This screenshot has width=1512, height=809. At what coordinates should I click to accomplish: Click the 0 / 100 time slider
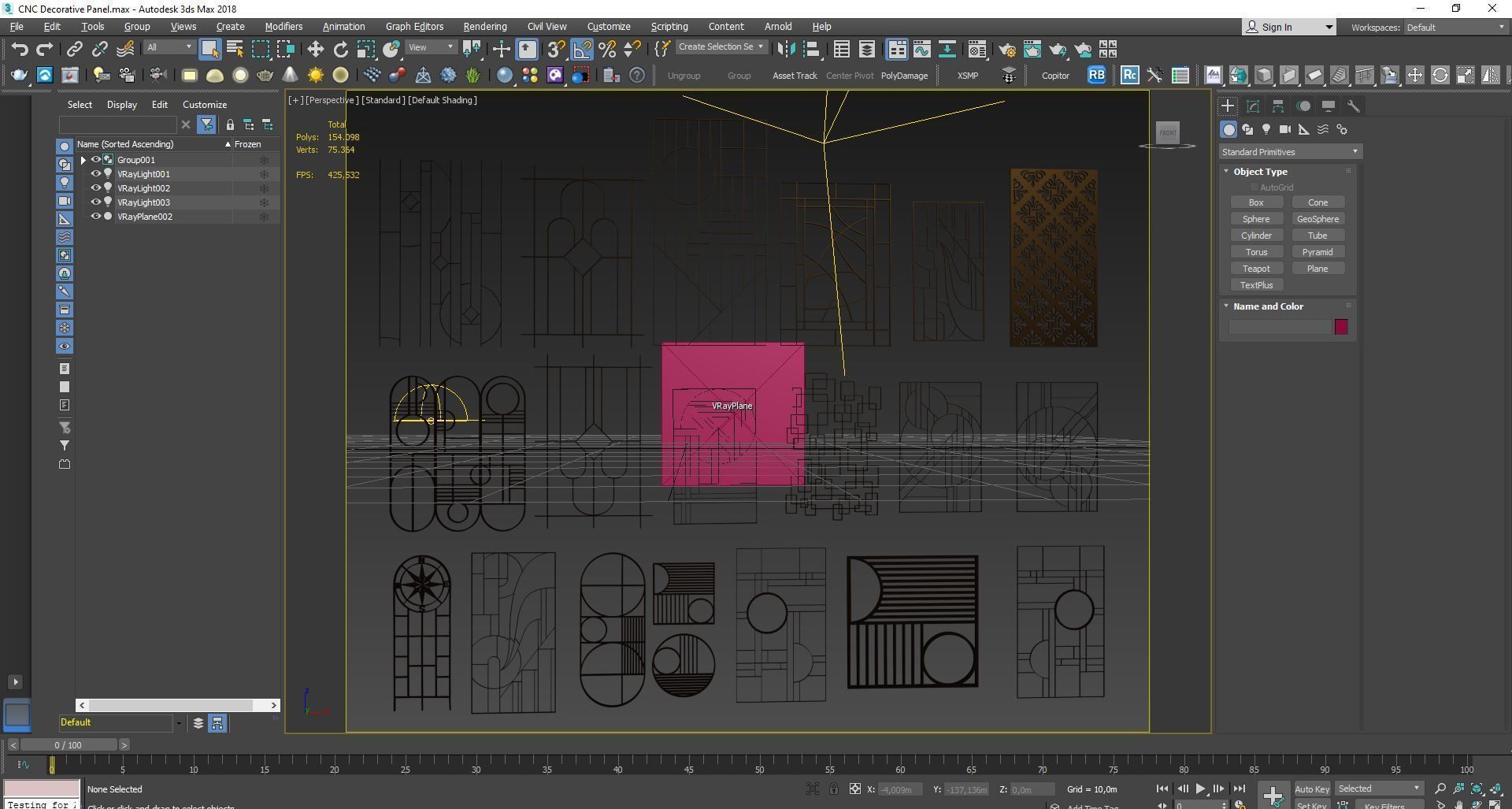coord(69,745)
